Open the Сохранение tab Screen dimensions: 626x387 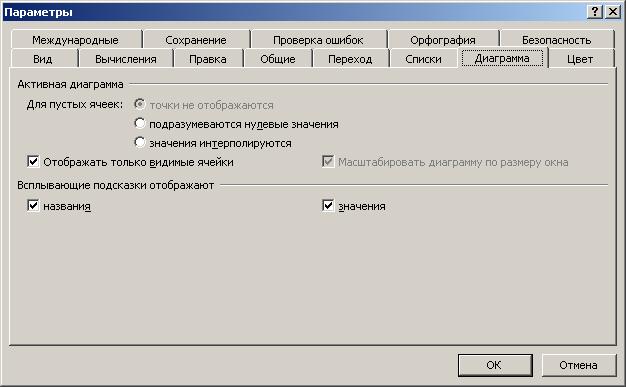(196, 40)
